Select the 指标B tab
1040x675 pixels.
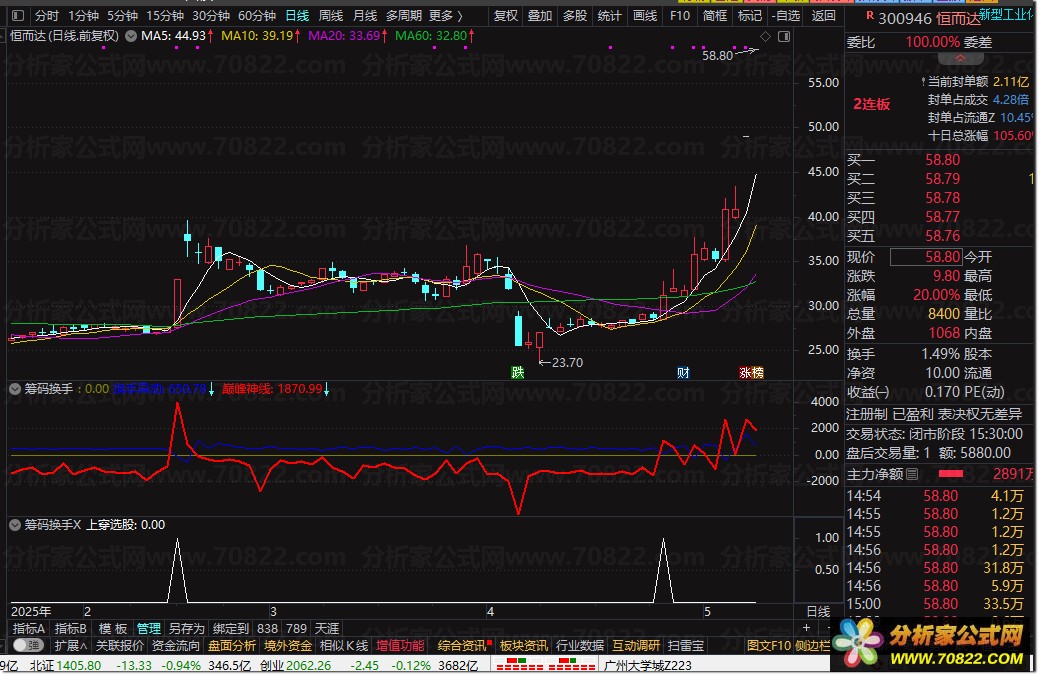70,629
